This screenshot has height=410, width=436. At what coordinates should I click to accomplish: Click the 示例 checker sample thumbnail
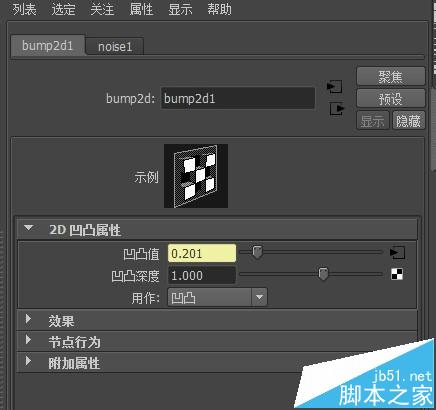tap(196, 176)
